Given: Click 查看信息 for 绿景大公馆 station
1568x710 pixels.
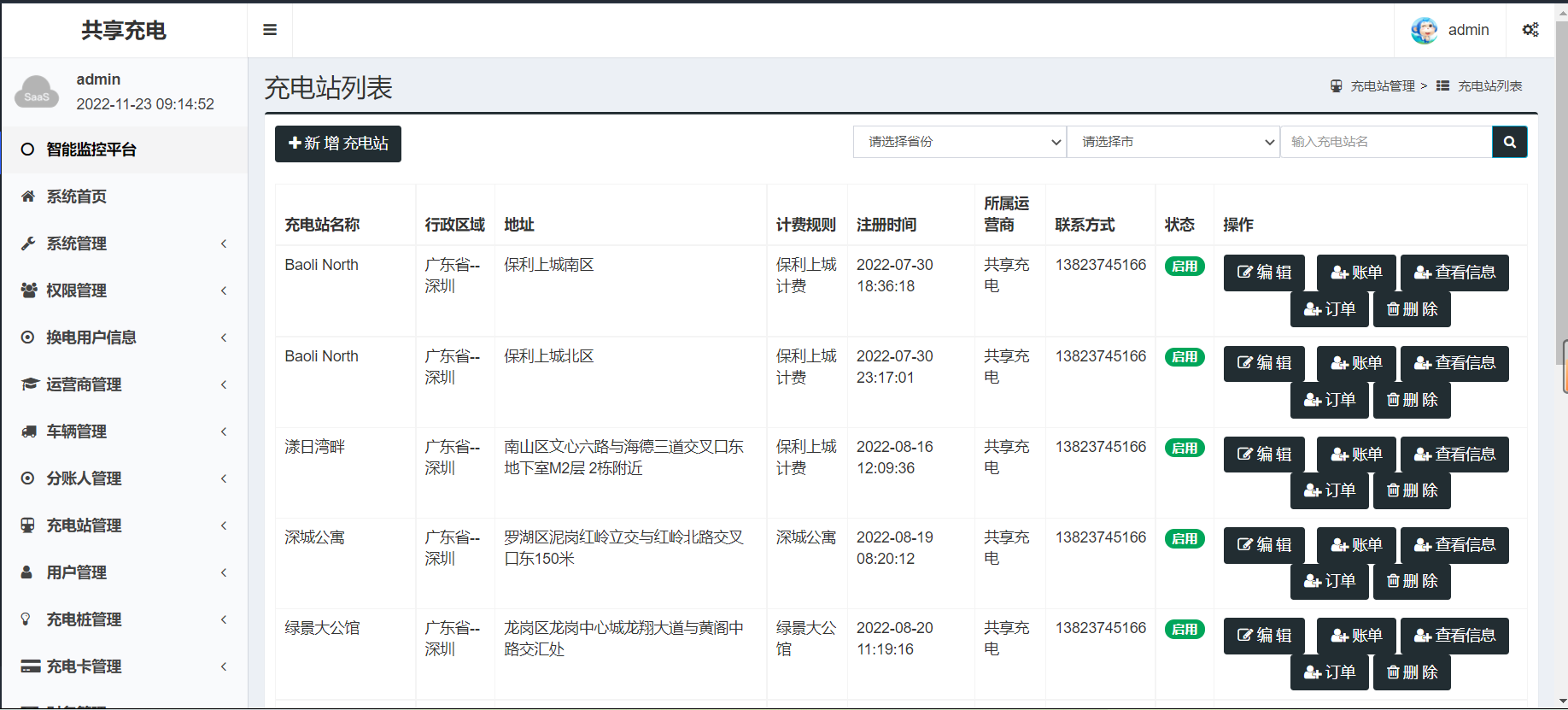Looking at the screenshot, I should pyautogui.click(x=1454, y=636).
